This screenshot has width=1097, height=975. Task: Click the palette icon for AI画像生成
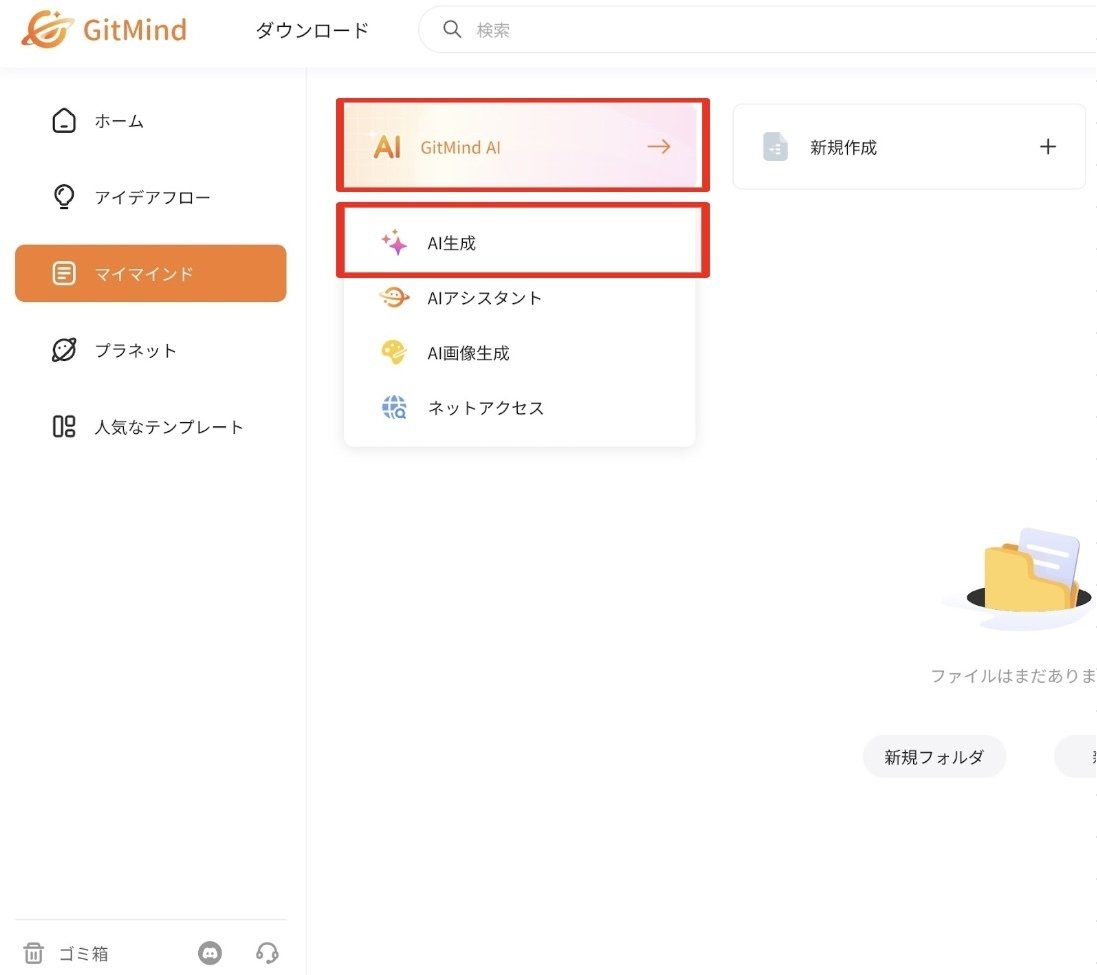pyautogui.click(x=394, y=352)
